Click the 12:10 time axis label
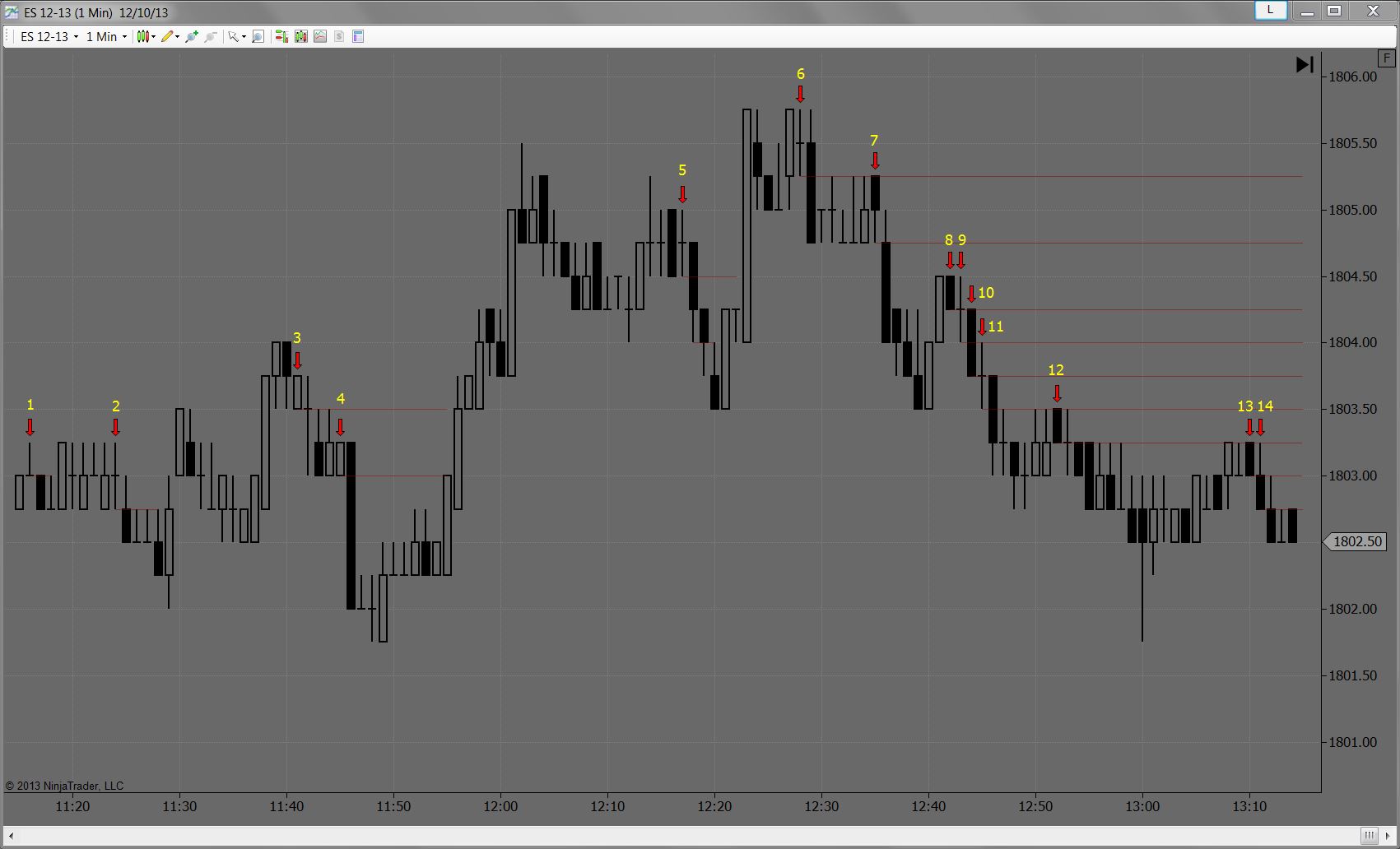Viewport: 1400px width, 849px height. 607,807
